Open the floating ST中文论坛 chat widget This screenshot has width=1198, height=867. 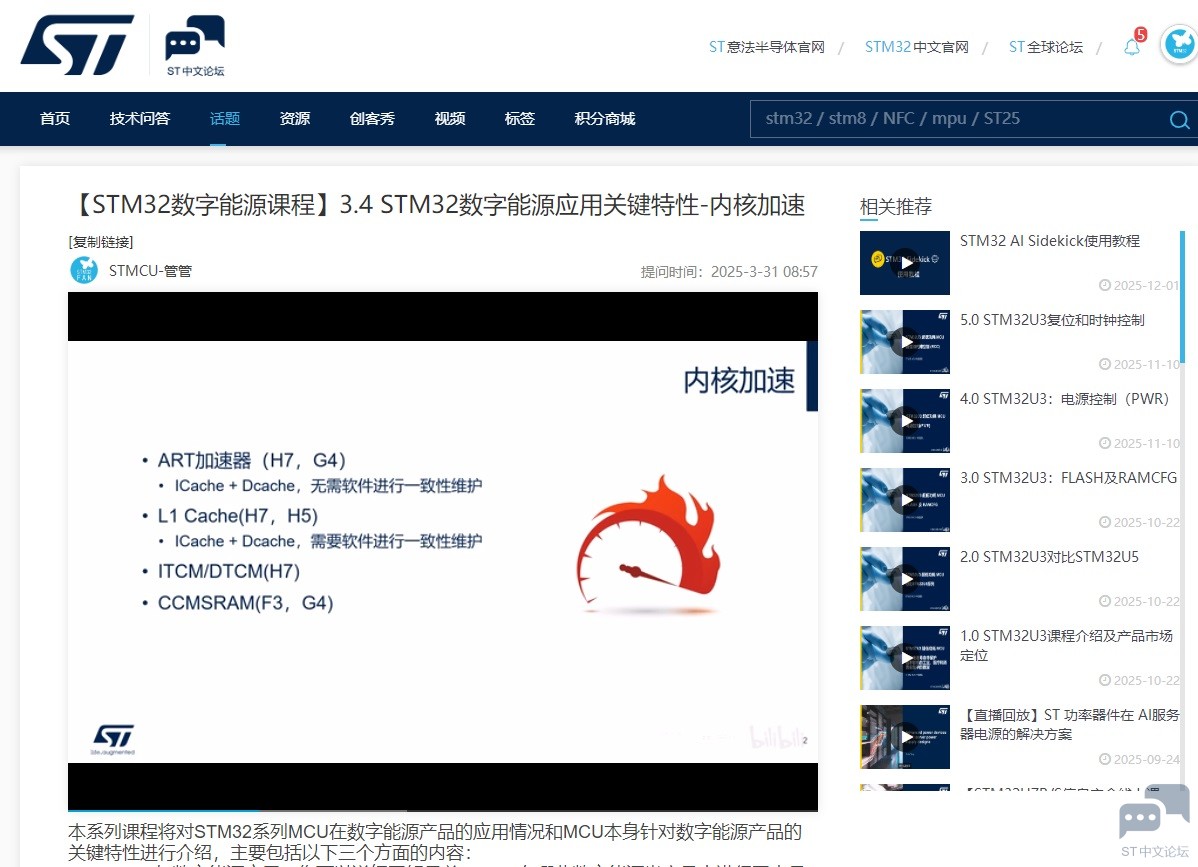1154,822
